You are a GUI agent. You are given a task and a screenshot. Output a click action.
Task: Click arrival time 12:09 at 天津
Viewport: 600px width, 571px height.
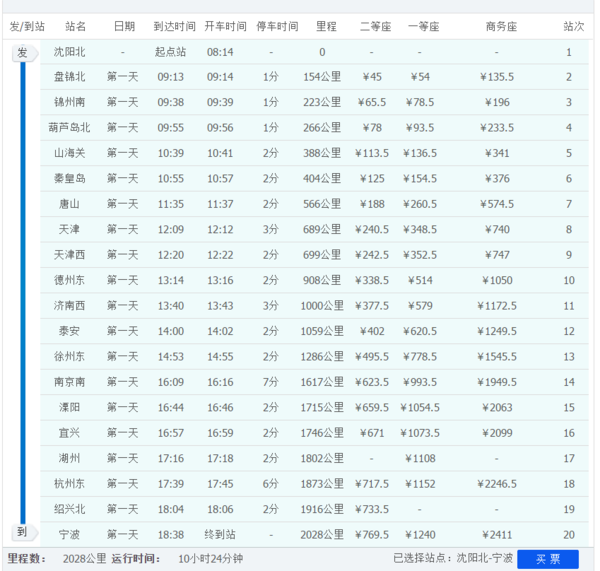click(x=171, y=230)
